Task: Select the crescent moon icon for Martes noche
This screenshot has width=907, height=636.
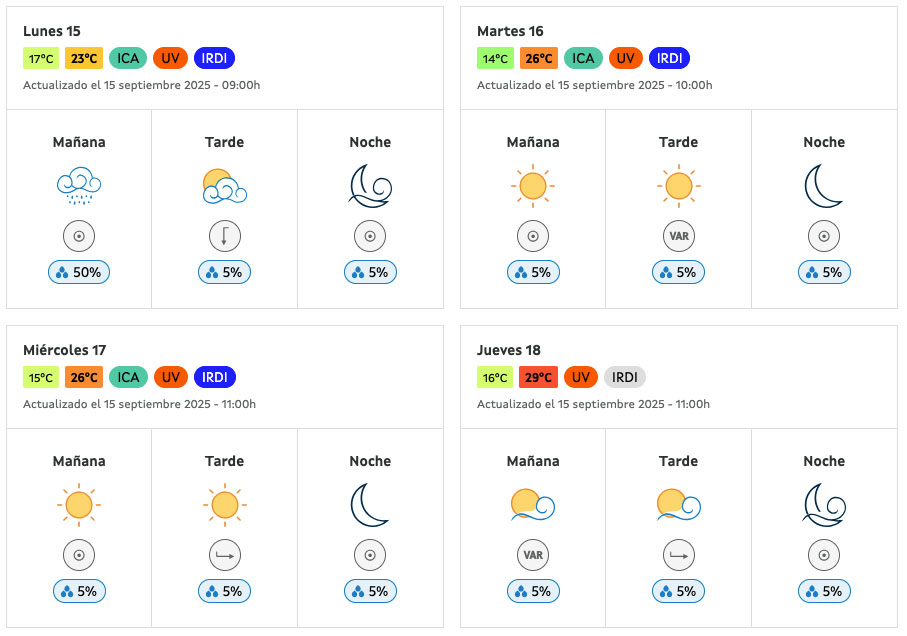Action: click(824, 186)
